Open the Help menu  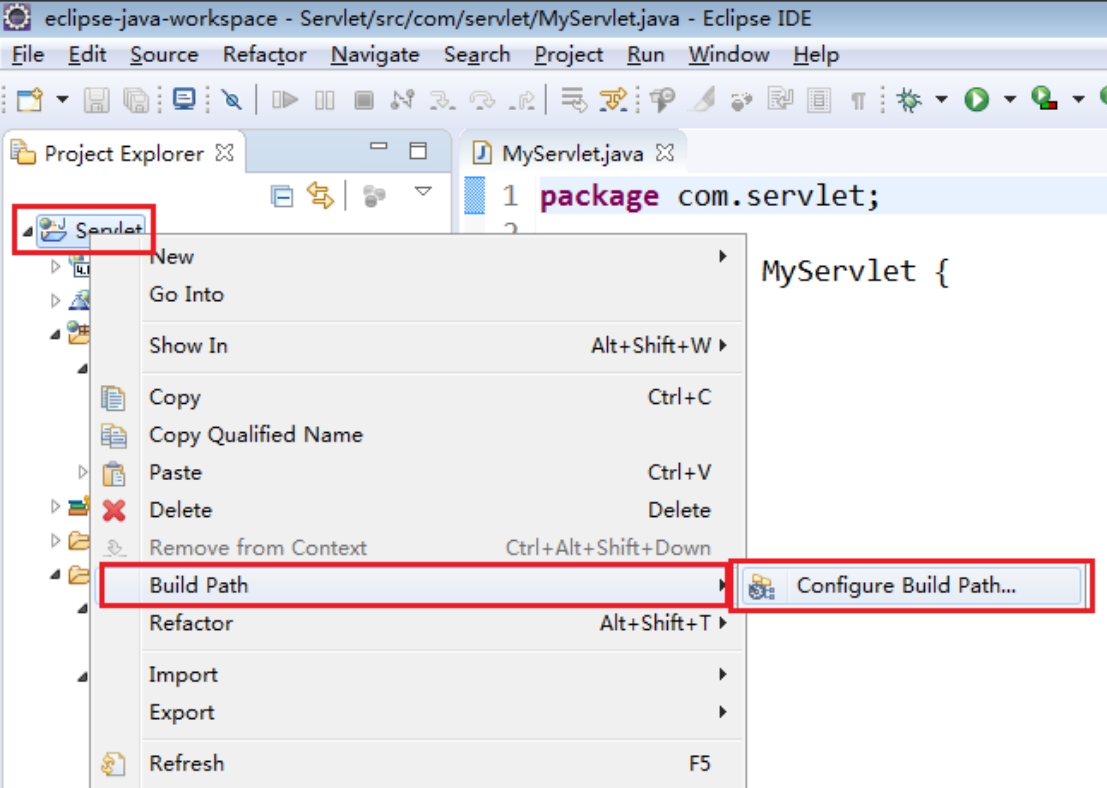[816, 54]
